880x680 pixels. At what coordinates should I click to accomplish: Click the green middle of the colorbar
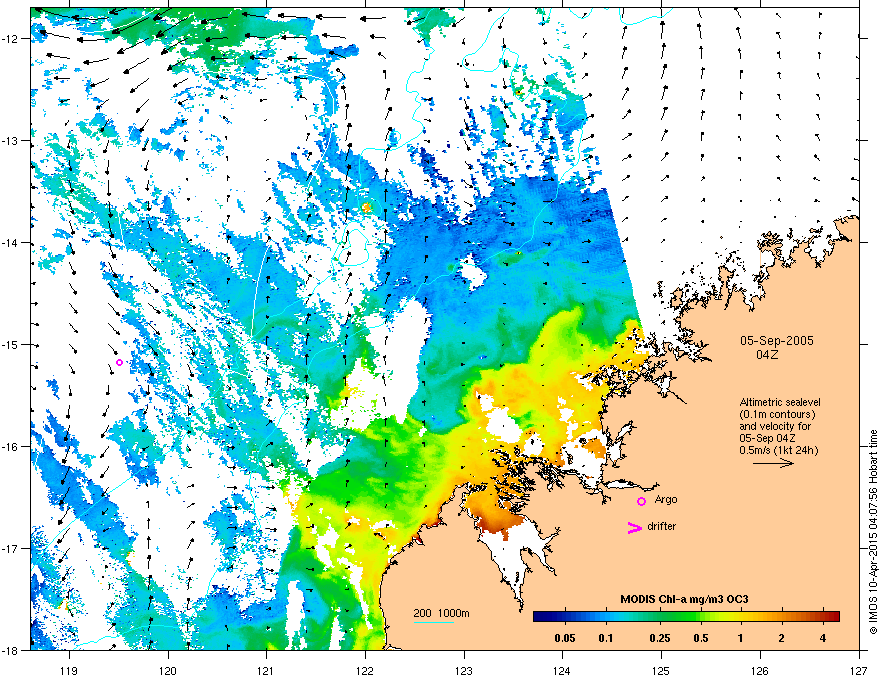(686, 617)
